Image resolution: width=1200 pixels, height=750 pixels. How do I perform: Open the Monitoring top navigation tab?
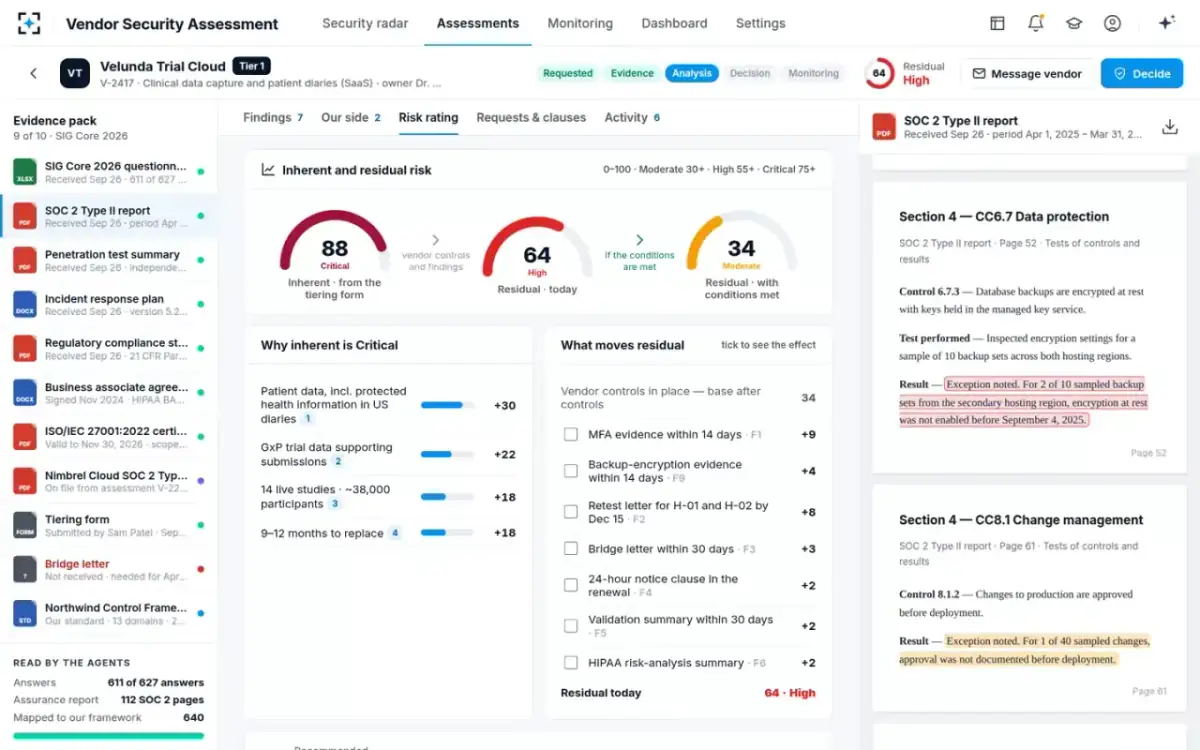click(580, 23)
